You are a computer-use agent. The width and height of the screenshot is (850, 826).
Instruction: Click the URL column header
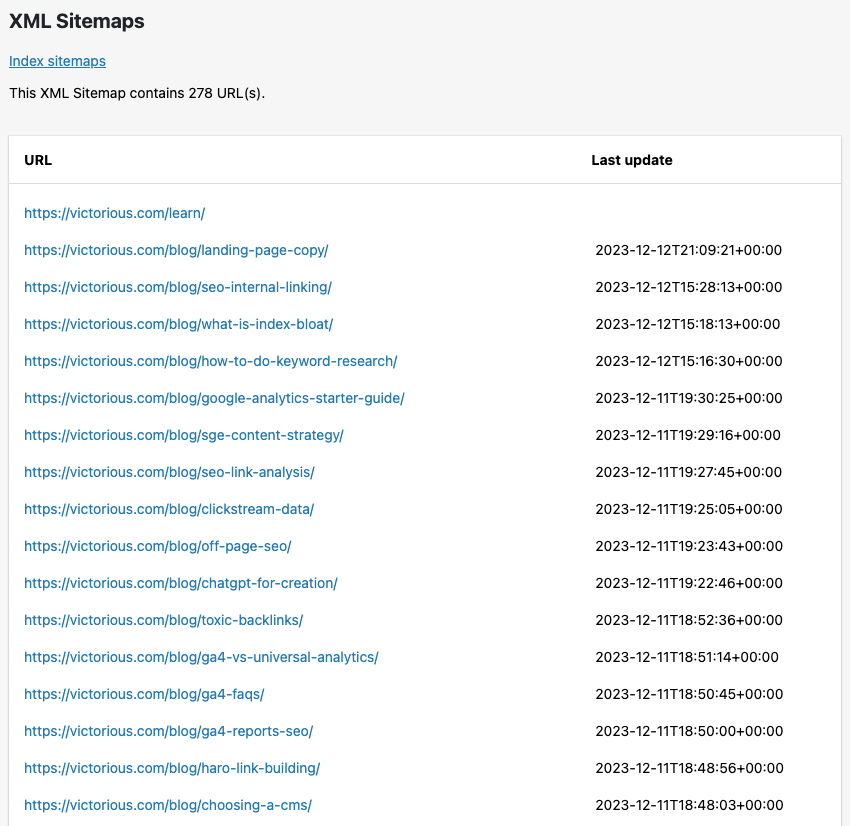pos(38,160)
